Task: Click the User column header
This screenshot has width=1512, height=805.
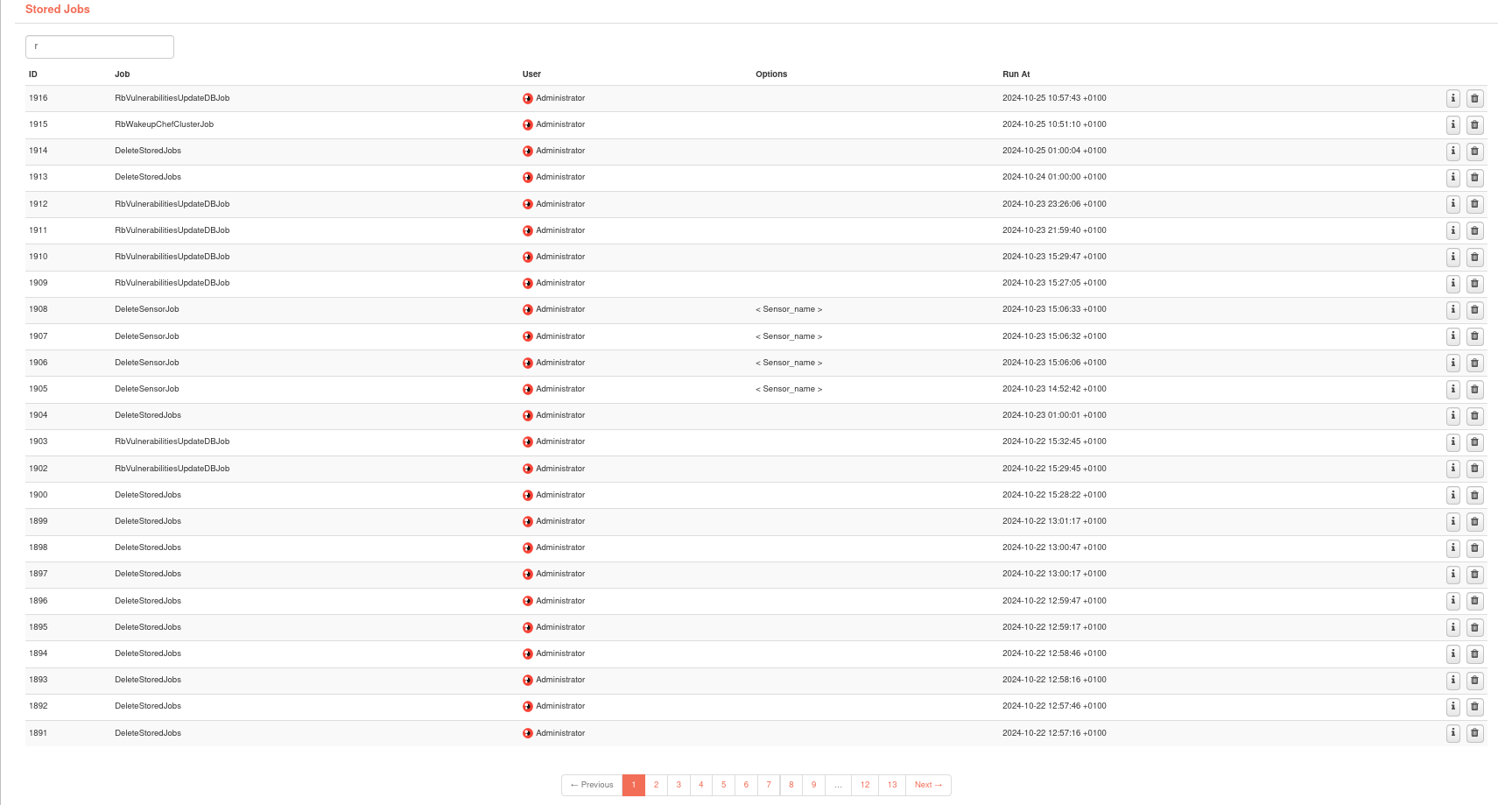Action: point(532,74)
